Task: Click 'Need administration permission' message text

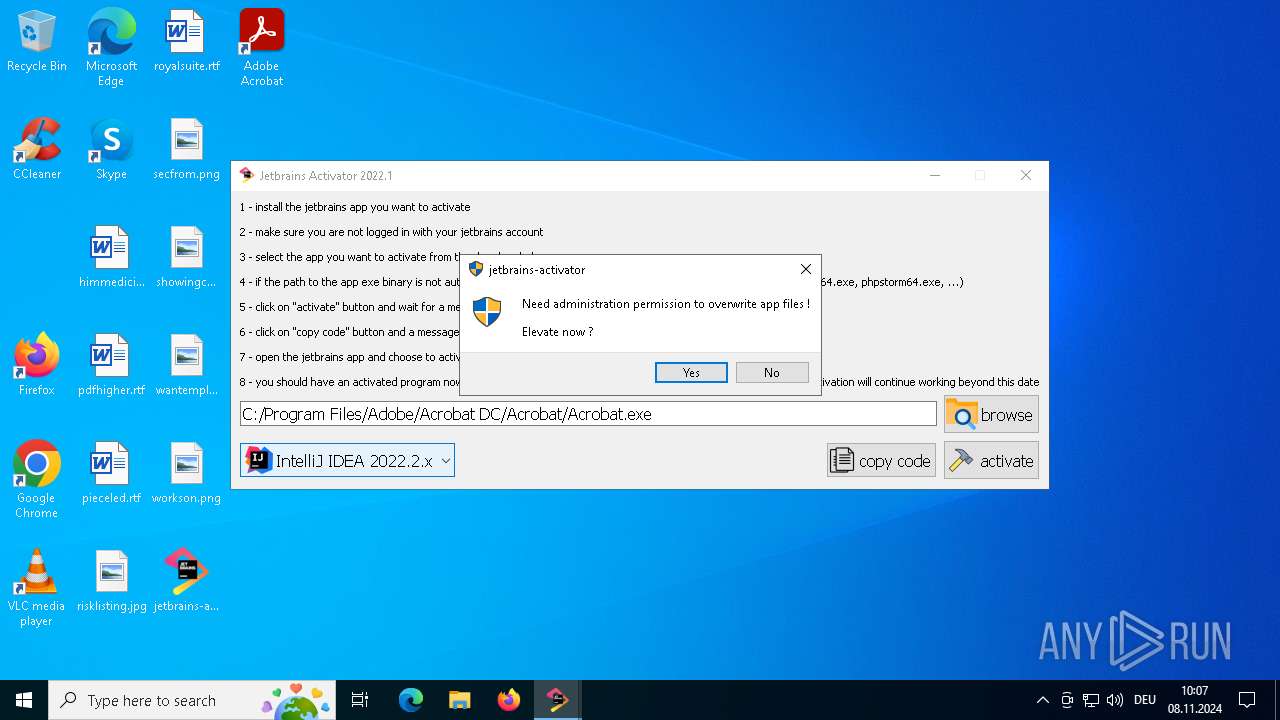Action: 666,304
